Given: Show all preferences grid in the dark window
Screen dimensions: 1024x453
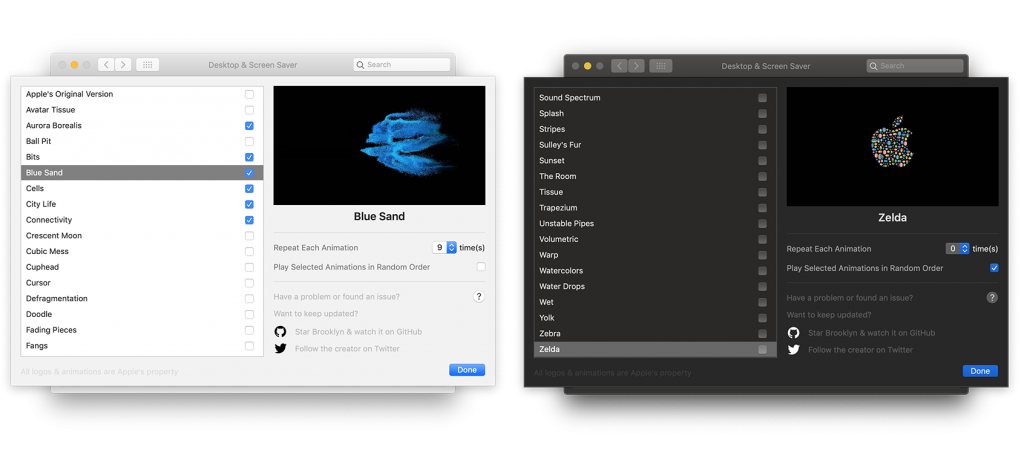Looking at the screenshot, I should tap(661, 66).
